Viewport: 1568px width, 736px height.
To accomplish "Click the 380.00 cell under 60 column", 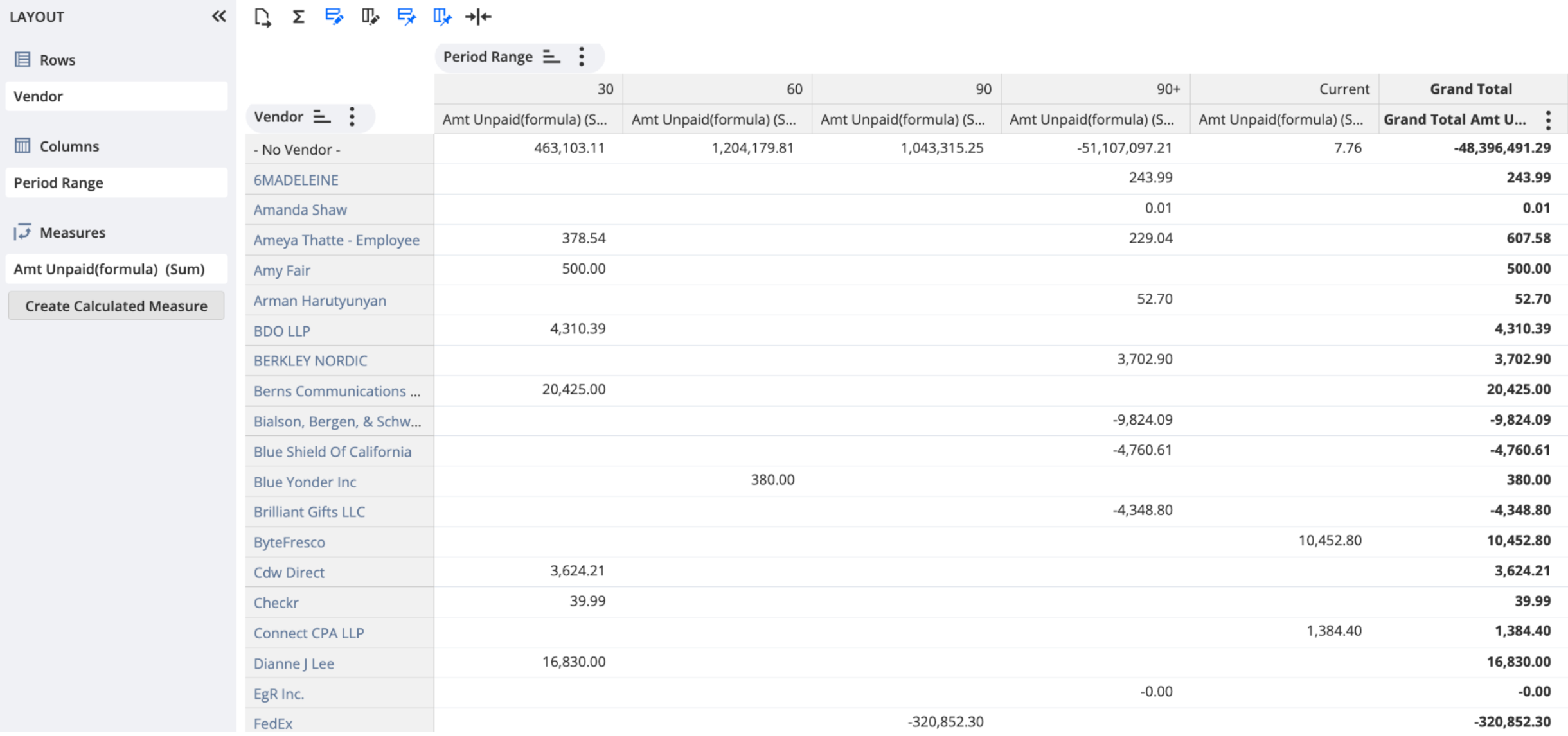I will click(772, 480).
